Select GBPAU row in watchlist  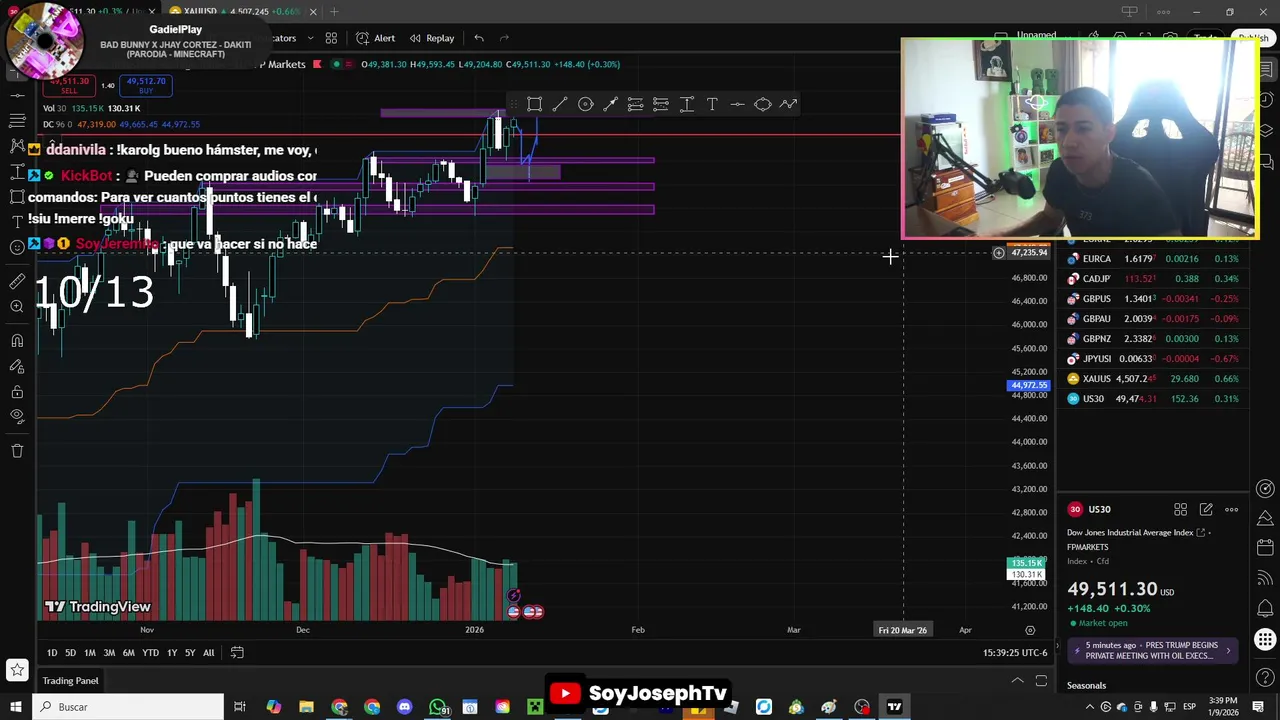click(1153, 319)
